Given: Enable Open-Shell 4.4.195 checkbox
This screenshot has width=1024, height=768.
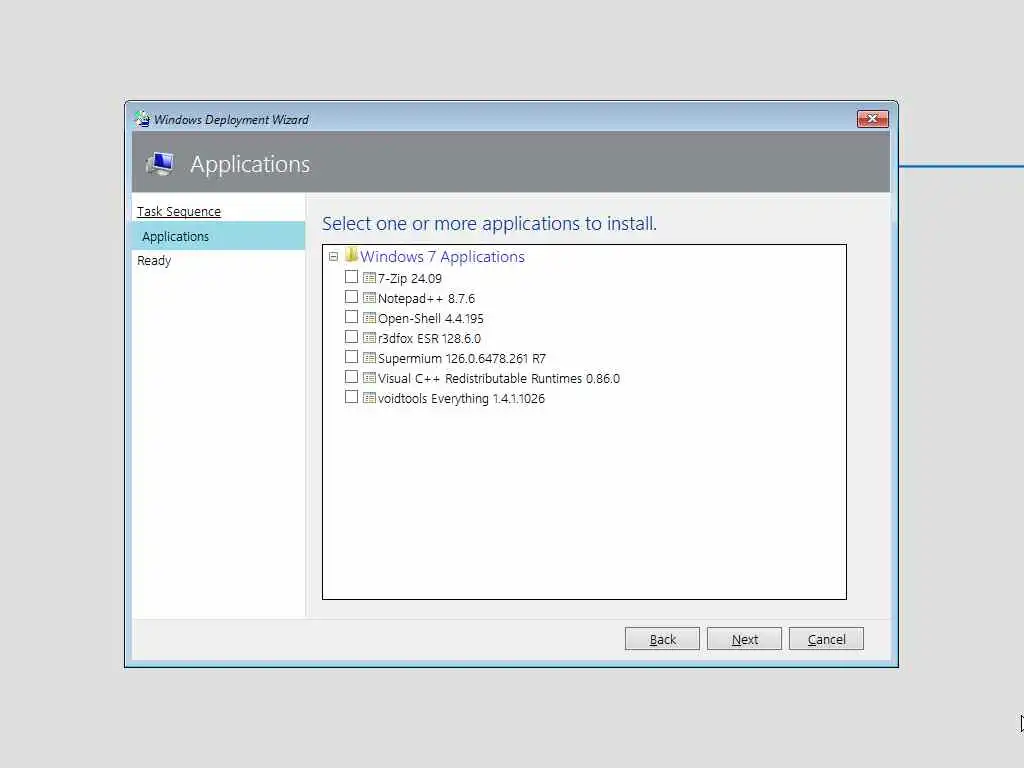Looking at the screenshot, I should click(351, 317).
